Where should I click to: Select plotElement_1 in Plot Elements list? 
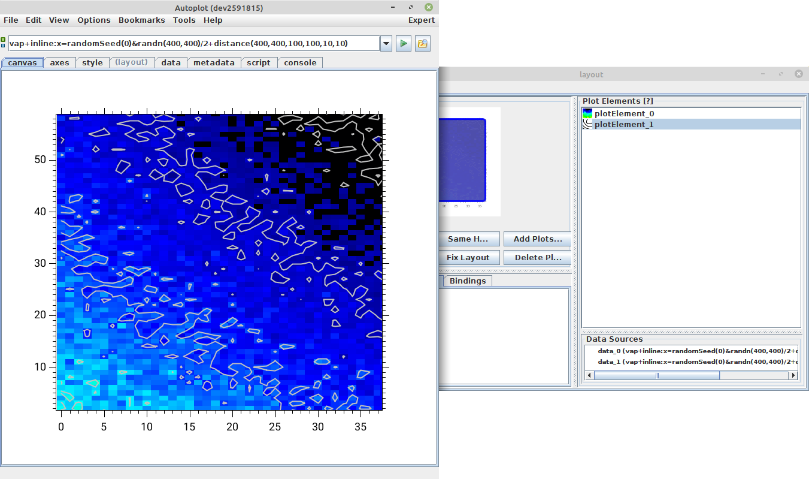[691, 124]
